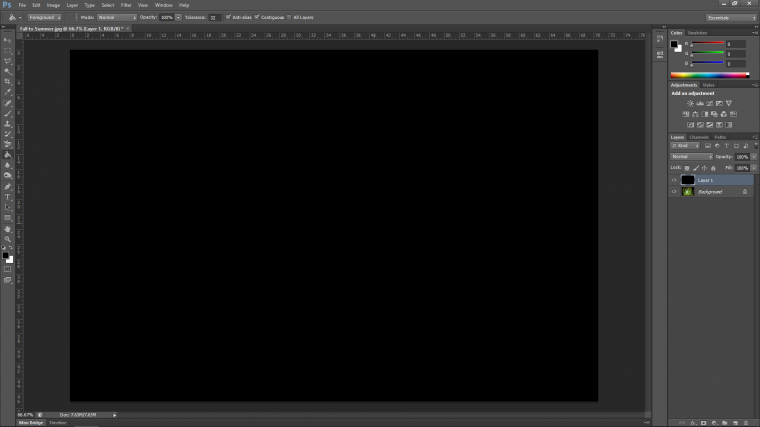Select the Hand tool
Viewport: 760px width, 427px height.
7,229
